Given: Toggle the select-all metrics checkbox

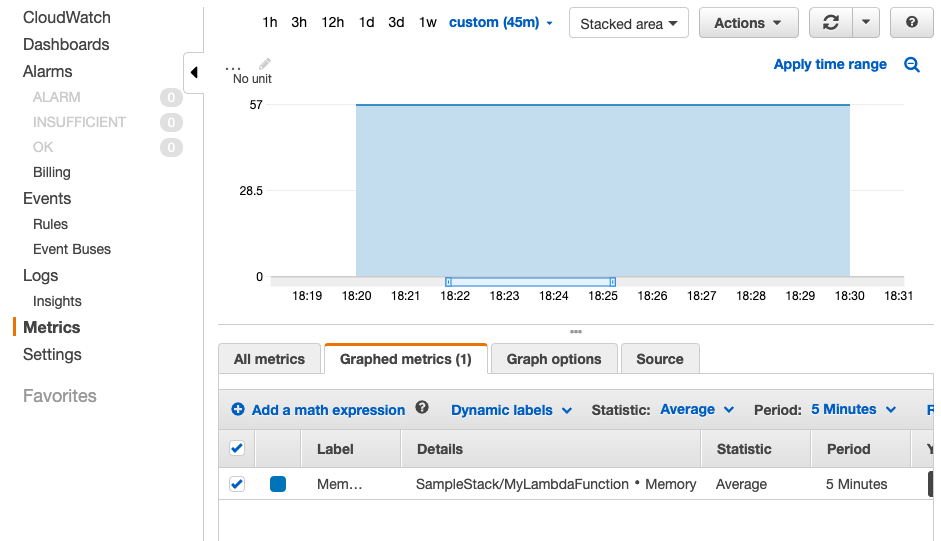Looking at the screenshot, I should click(x=237, y=448).
